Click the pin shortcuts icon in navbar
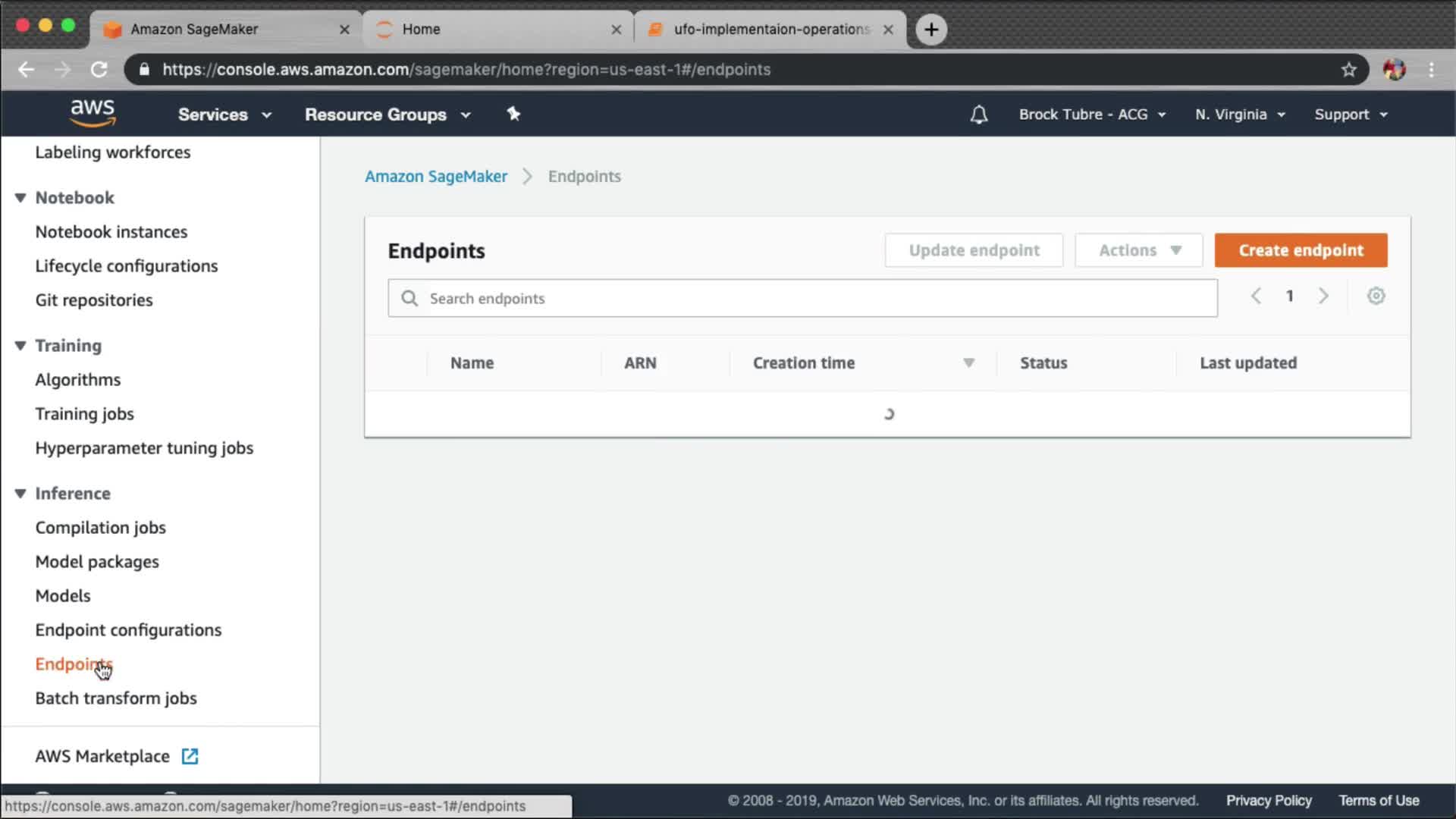This screenshot has width=1456, height=819. (513, 114)
